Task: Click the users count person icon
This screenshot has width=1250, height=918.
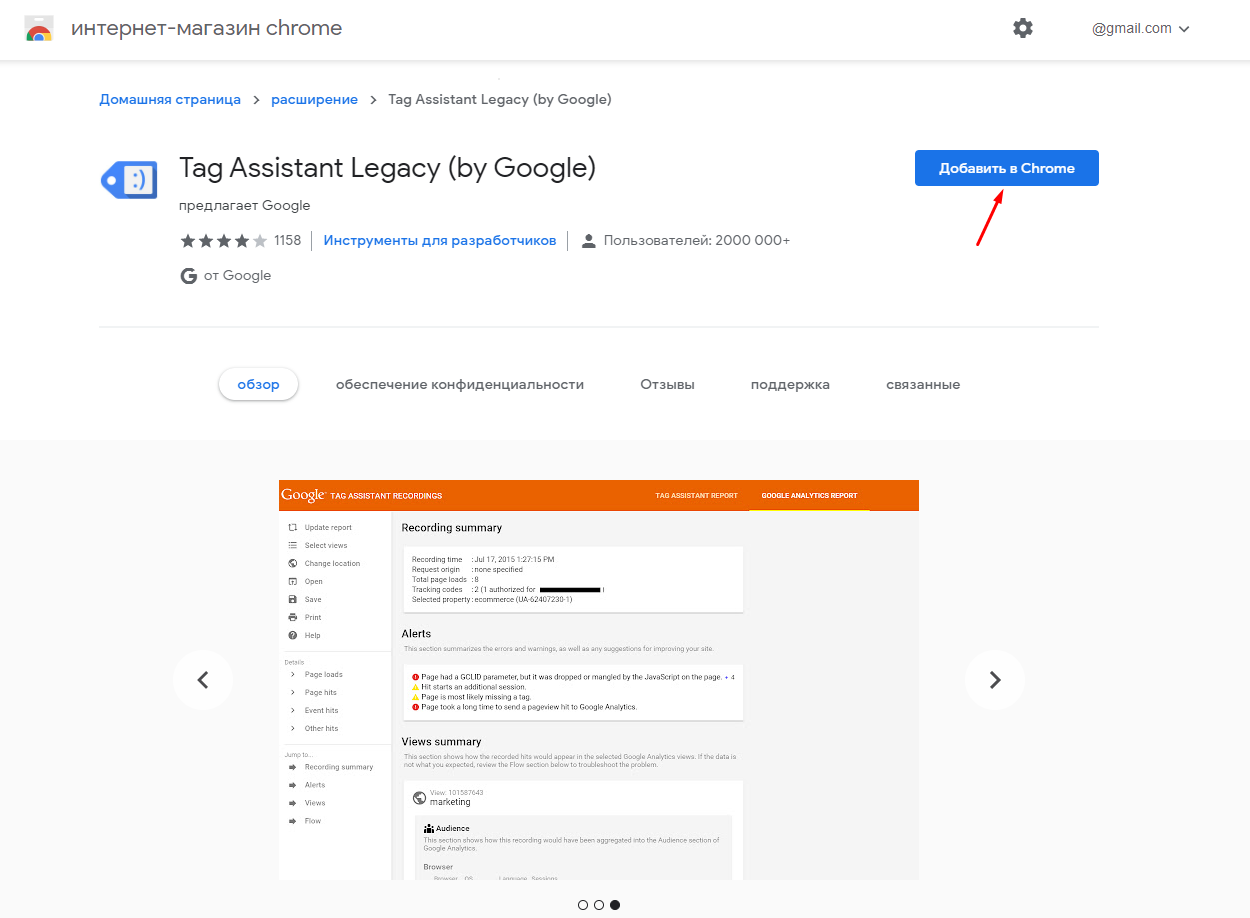Action: 588,241
